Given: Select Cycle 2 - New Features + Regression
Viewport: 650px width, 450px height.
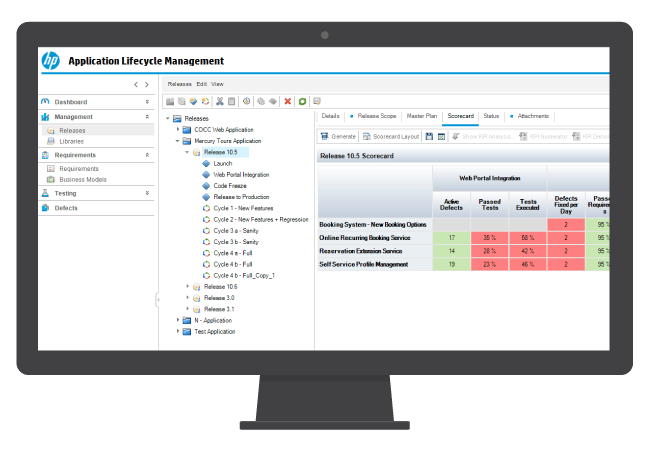Looking at the screenshot, I should (x=261, y=220).
